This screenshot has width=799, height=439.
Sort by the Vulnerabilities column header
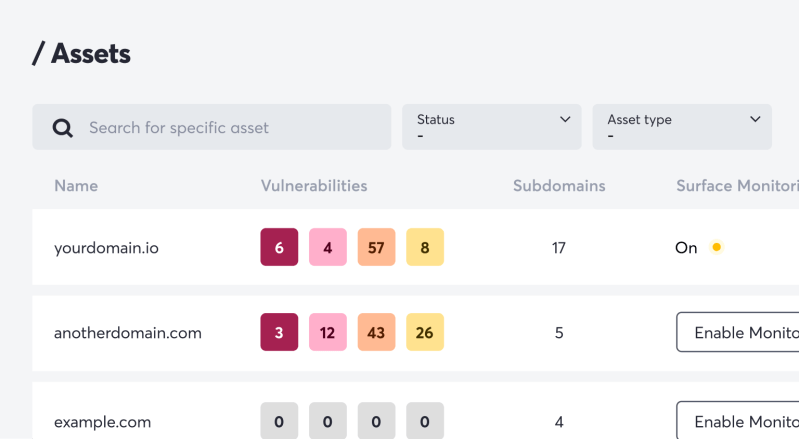[x=314, y=186]
